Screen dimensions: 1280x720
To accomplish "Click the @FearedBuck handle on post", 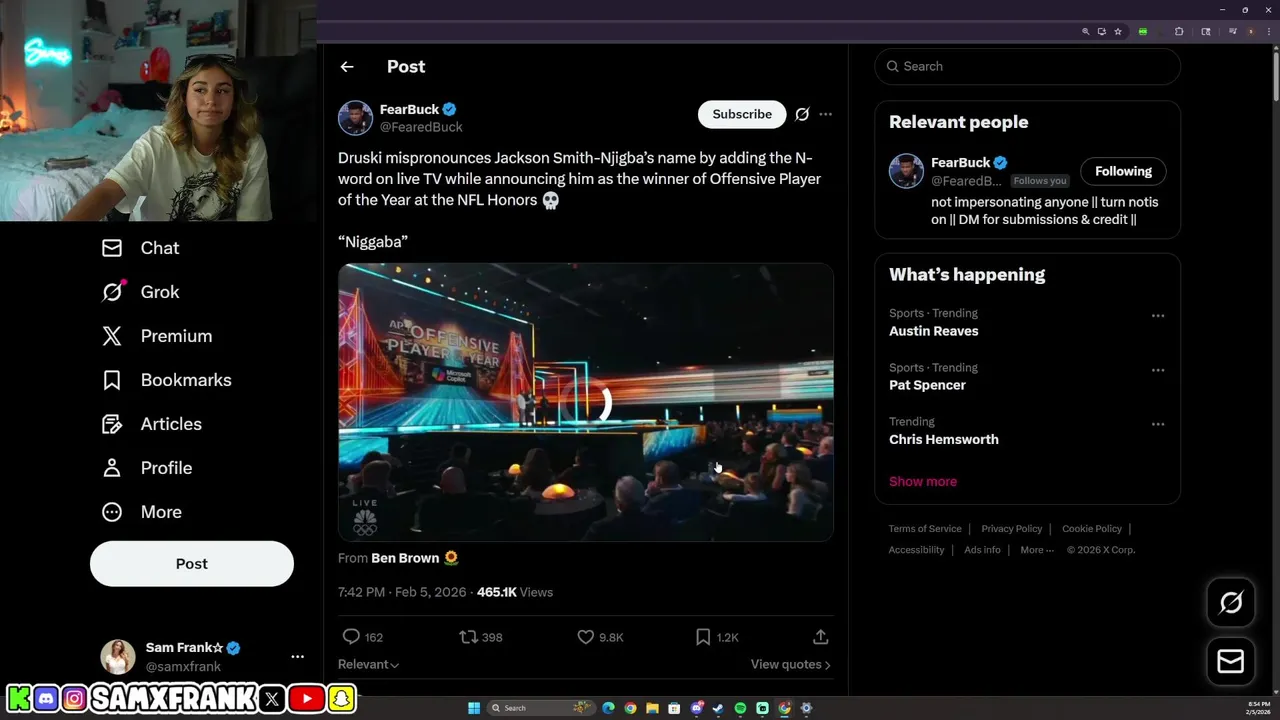I will point(421,127).
